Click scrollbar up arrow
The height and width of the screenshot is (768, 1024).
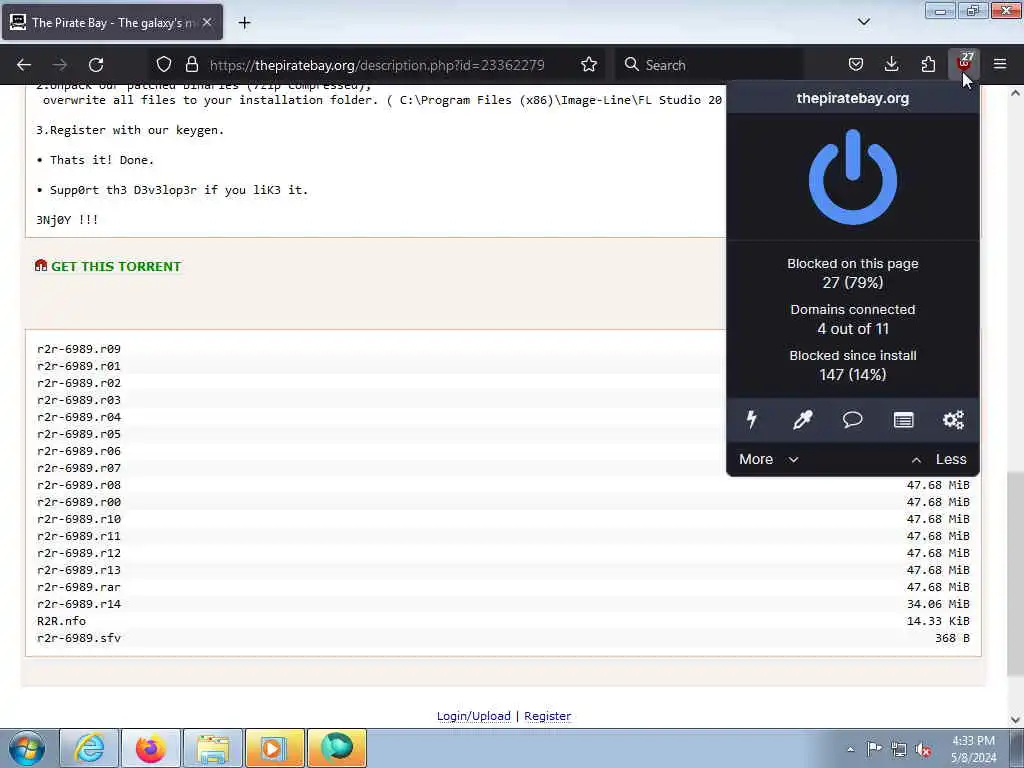1015,93
